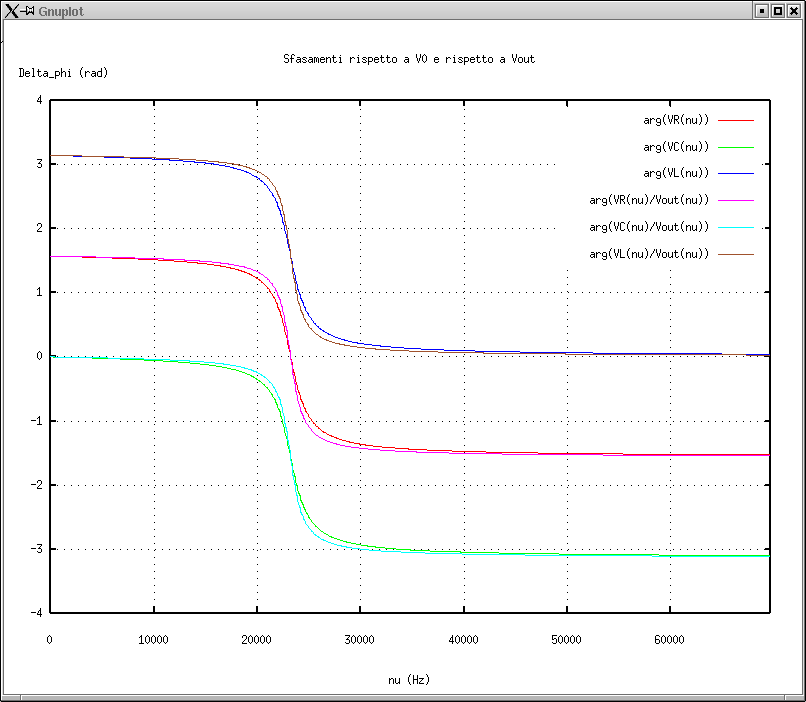The width and height of the screenshot is (806, 702).
Task: Click the nu (Hz) x-axis label
Action: (409, 680)
